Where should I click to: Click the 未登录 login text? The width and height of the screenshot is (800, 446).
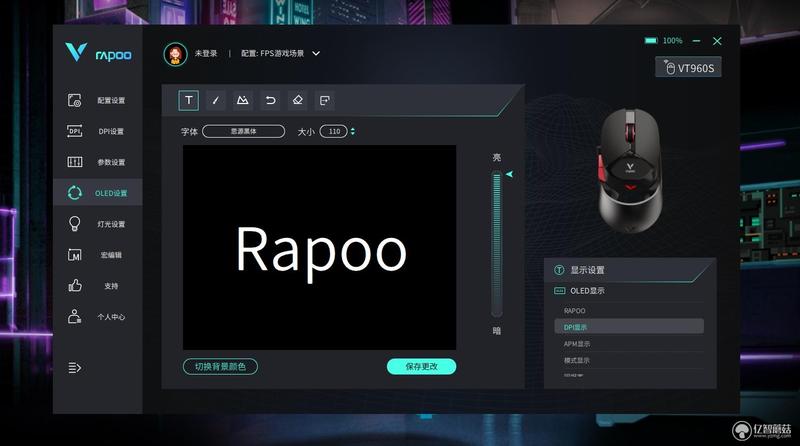click(x=206, y=54)
